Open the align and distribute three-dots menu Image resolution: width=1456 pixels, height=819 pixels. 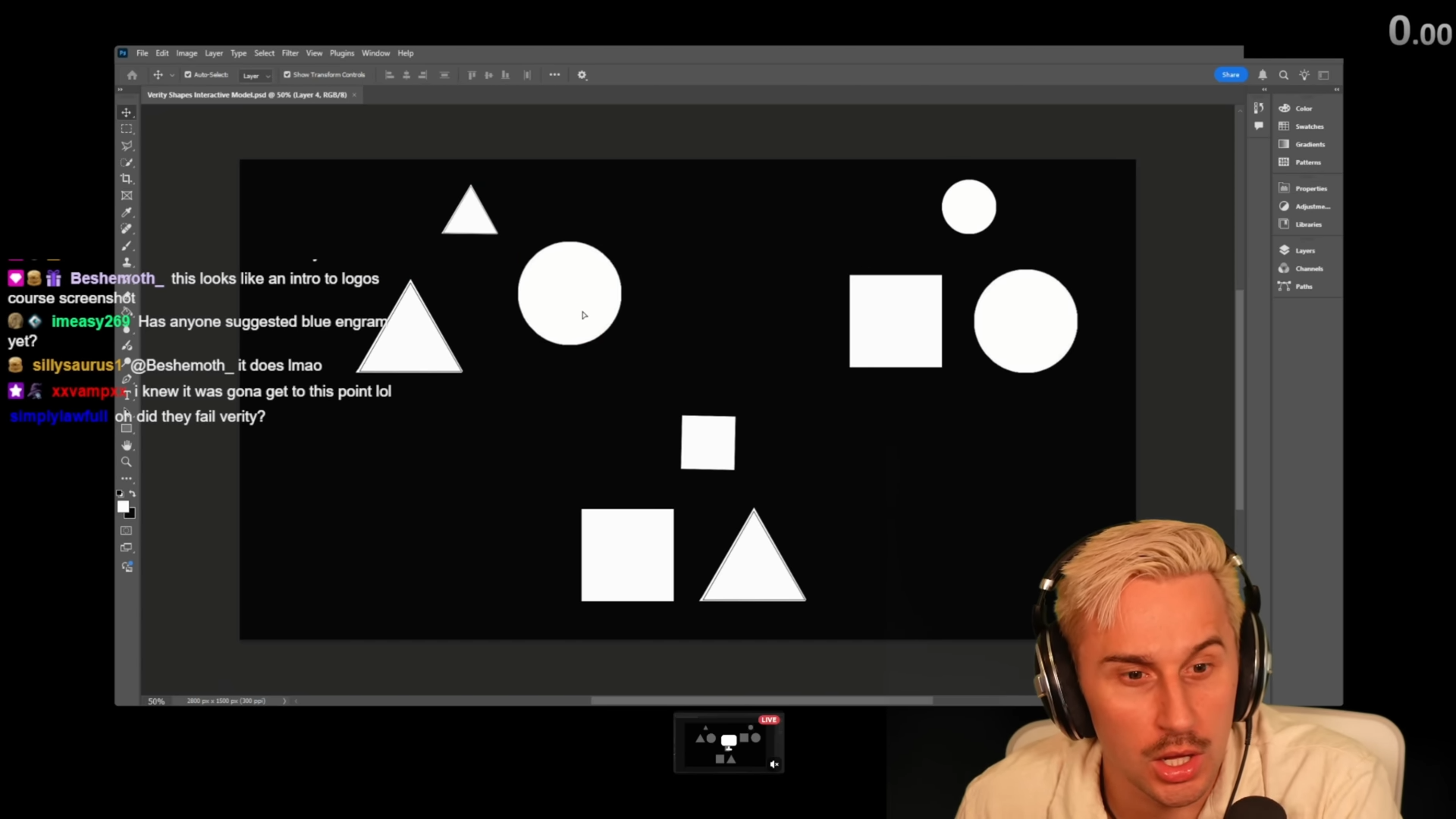click(x=555, y=75)
